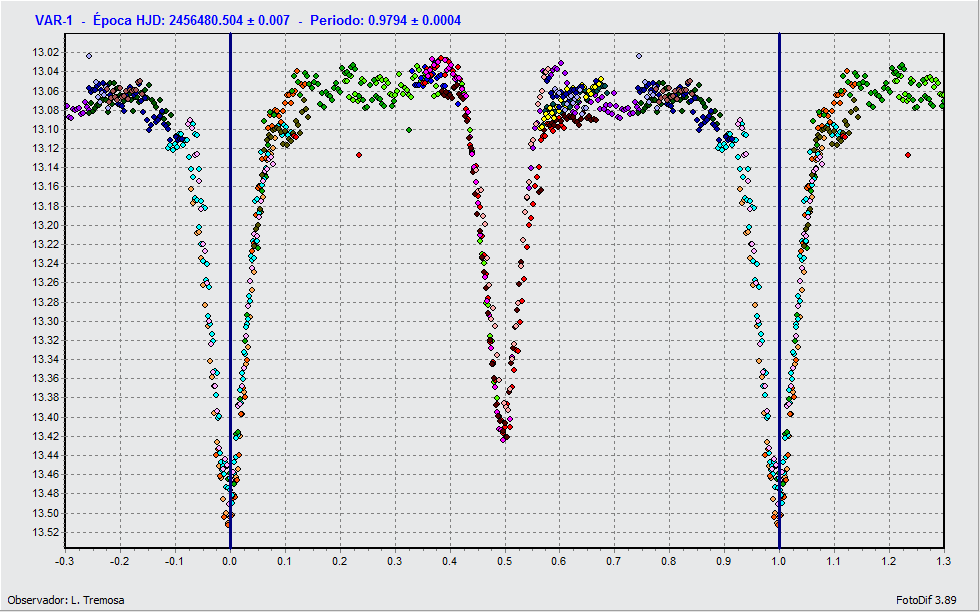Image resolution: width=980 pixels, height=612 pixels.
Task: Click the lone lavender point near phase 0.75
Action: point(639,56)
